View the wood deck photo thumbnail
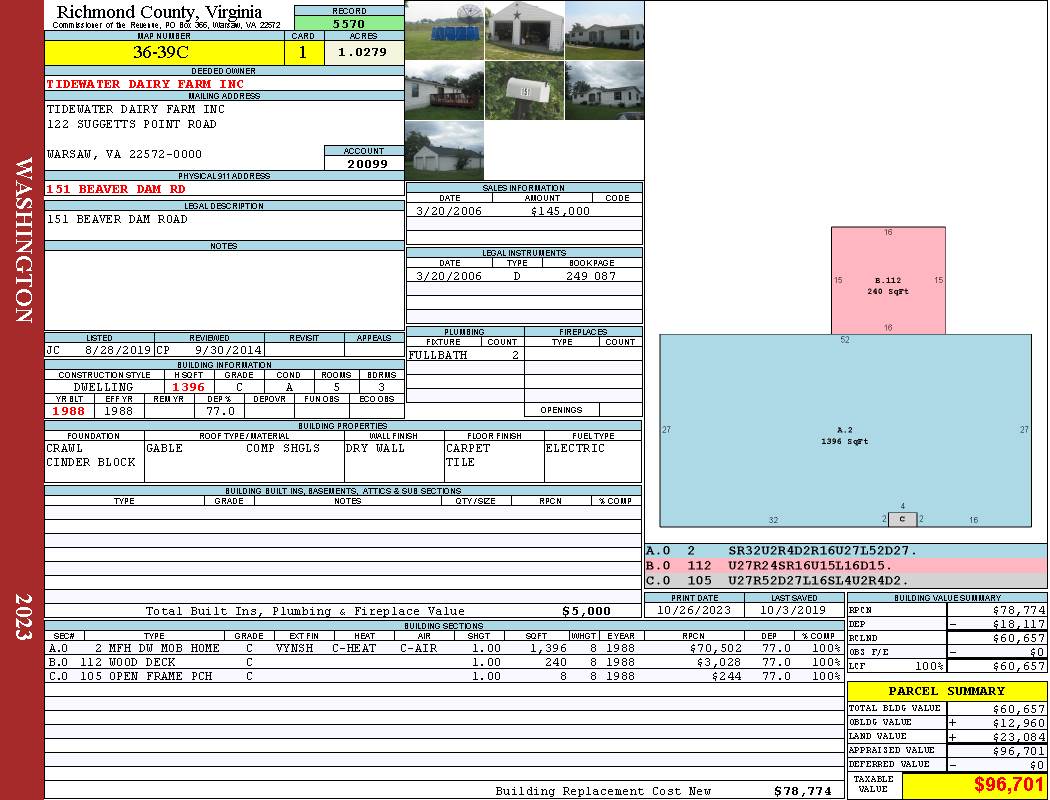Viewport: 1050px width, 800px height. tap(444, 91)
